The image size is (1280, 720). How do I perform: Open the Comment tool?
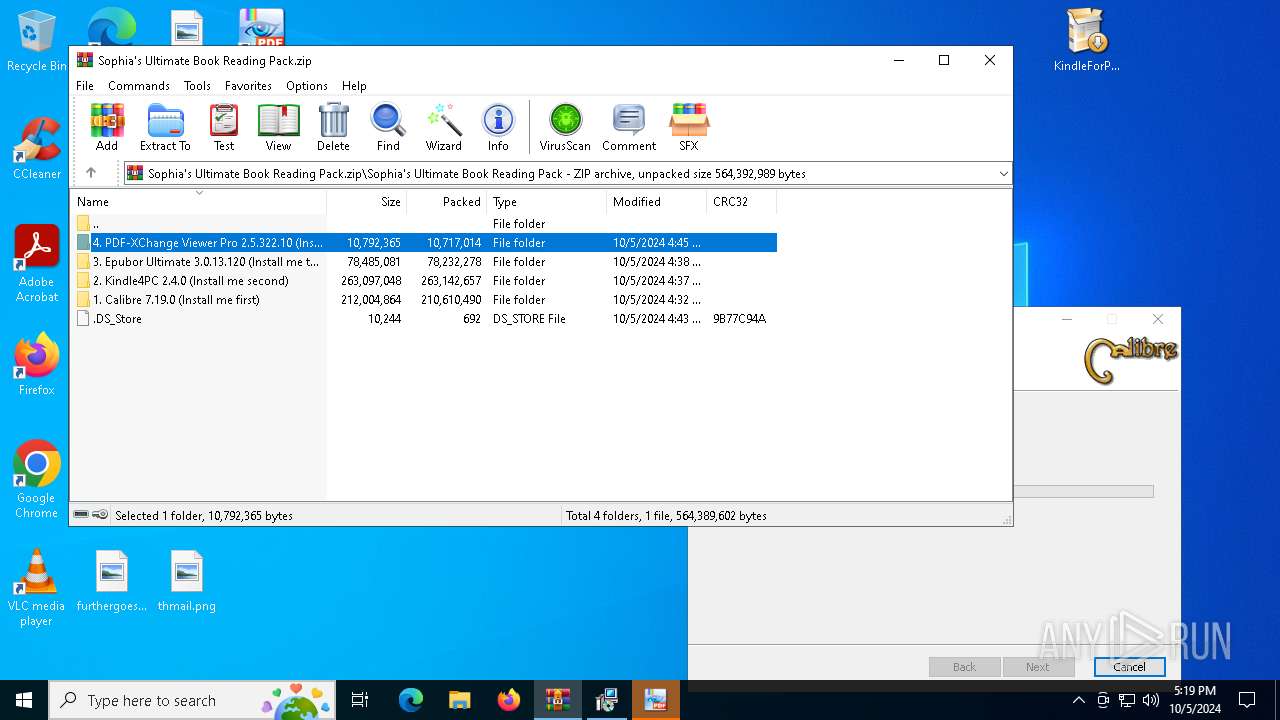tap(629, 127)
